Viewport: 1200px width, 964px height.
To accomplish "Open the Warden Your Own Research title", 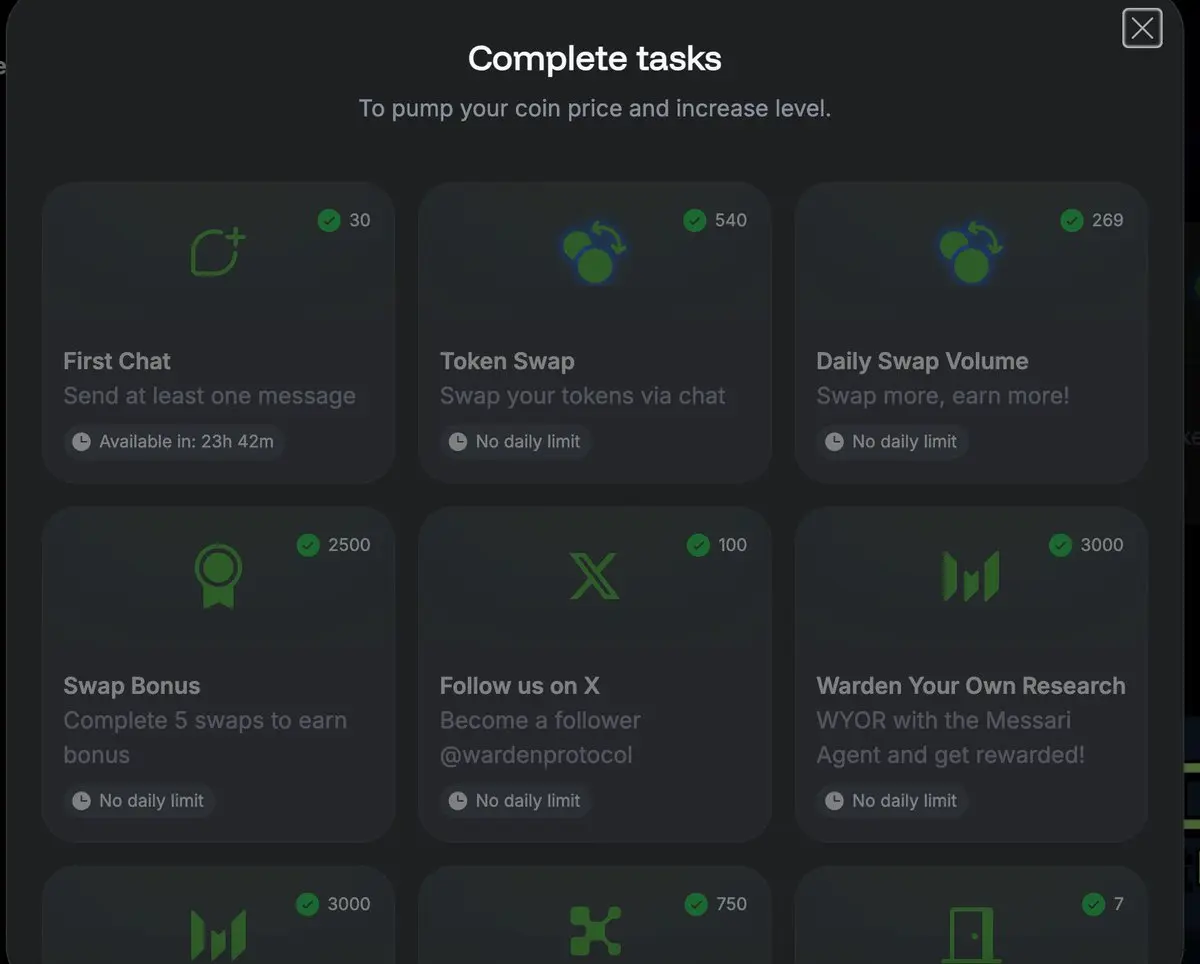I will [971, 686].
